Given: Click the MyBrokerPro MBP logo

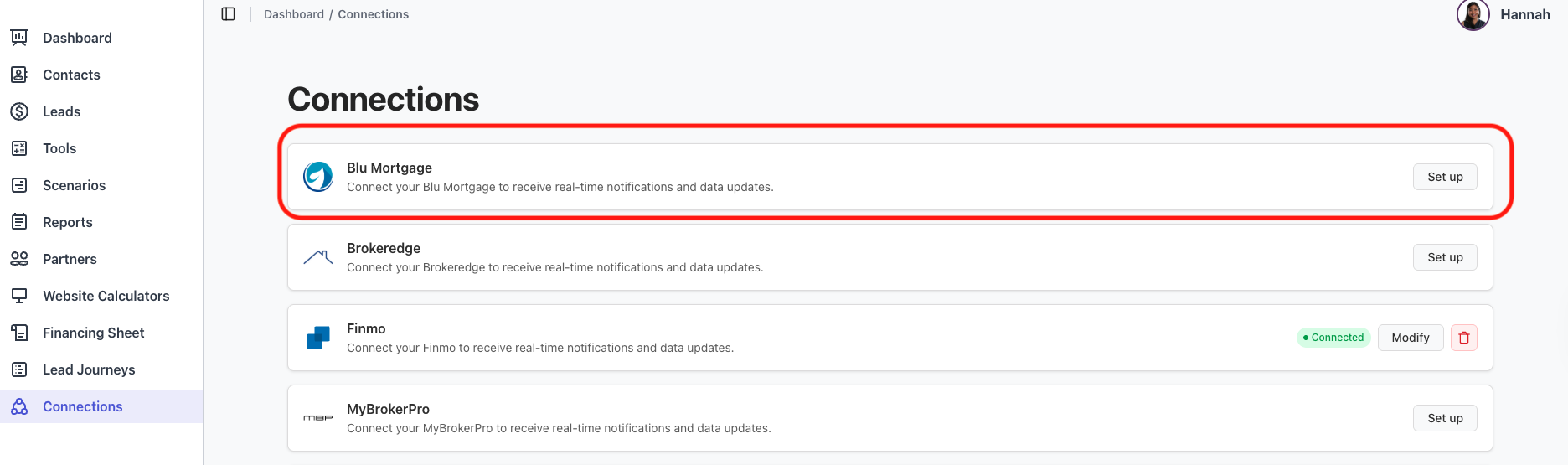Looking at the screenshot, I should pos(318,418).
